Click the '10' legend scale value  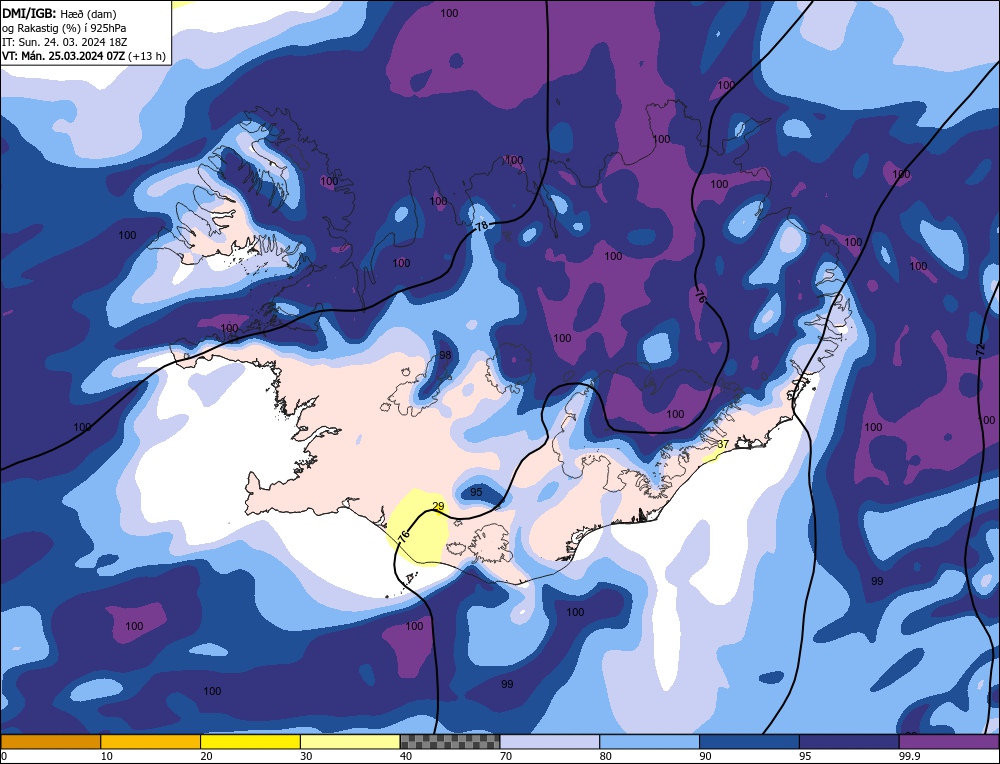107,756
